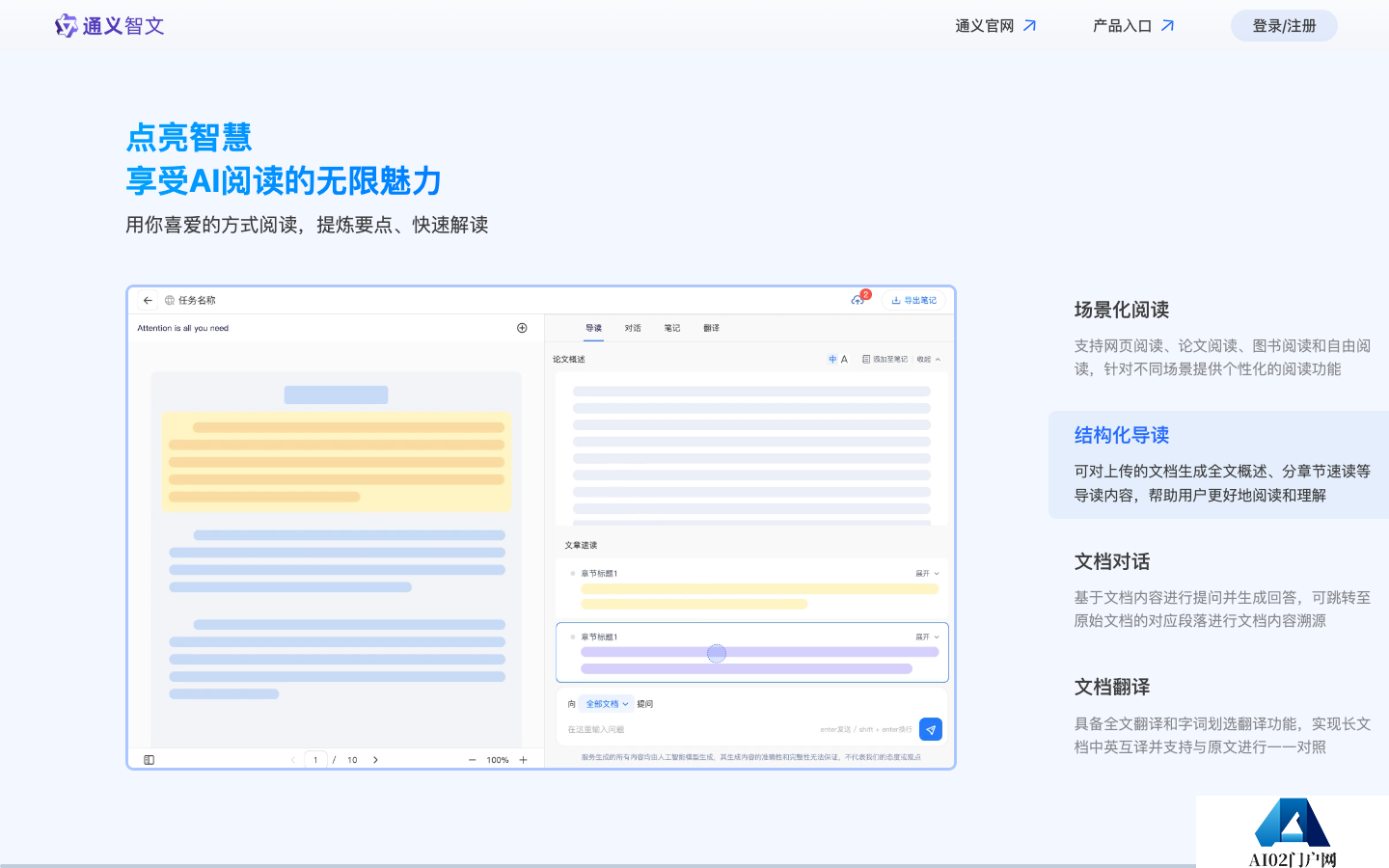Click the back arrow beside 任务名称

(x=148, y=300)
